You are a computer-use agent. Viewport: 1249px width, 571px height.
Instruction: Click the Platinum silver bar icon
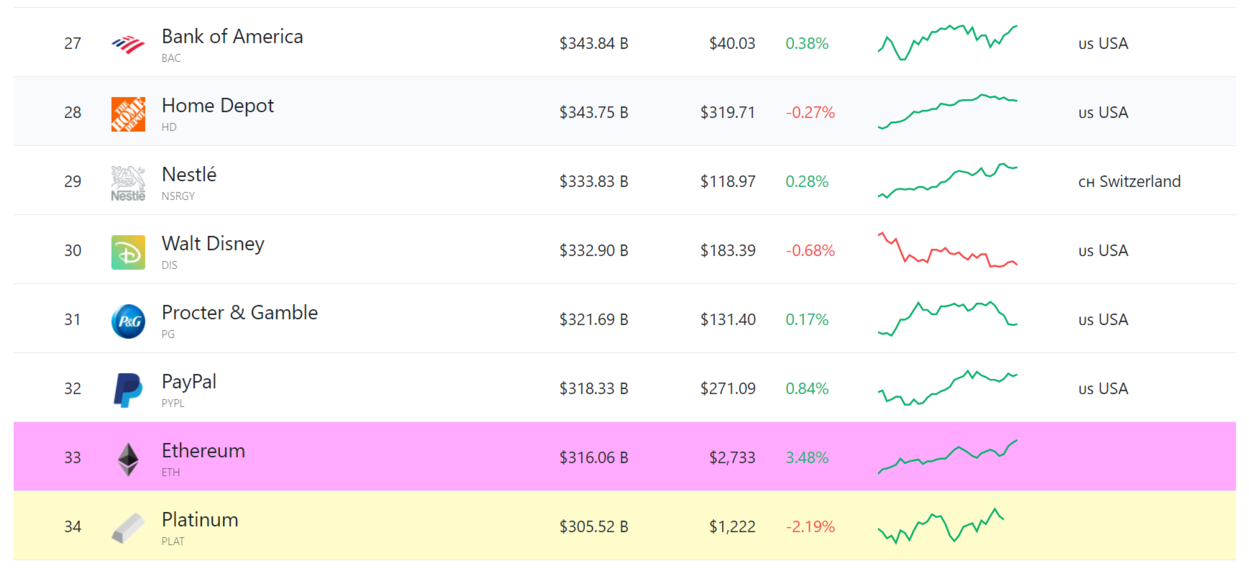pyautogui.click(x=128, y=528)
